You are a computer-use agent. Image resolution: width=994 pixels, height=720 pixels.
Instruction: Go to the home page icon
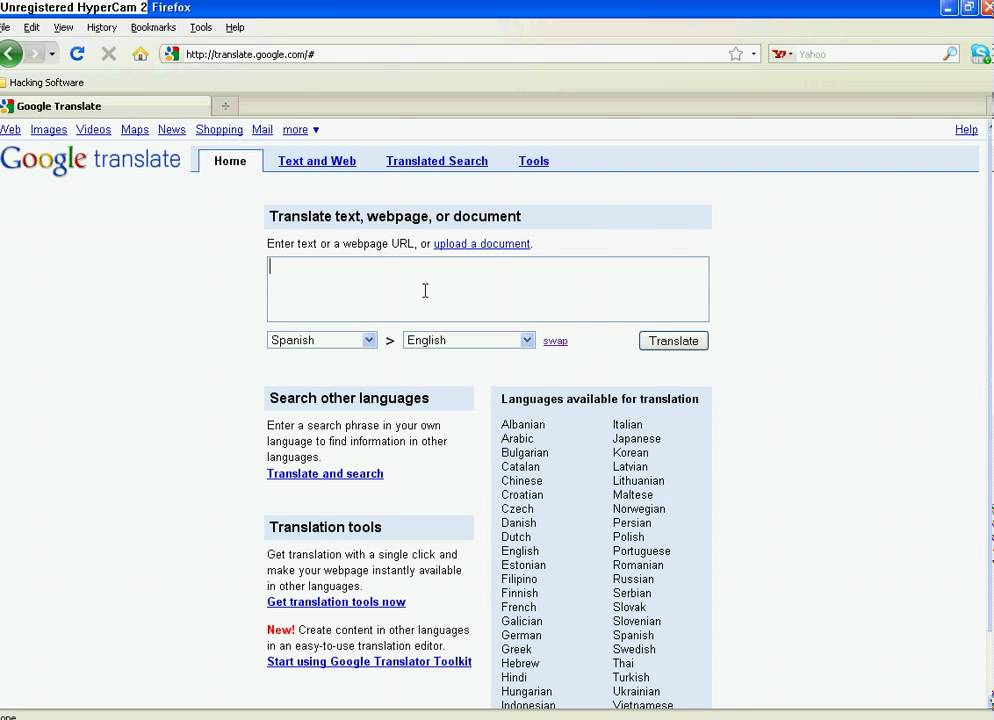[140, 54]
